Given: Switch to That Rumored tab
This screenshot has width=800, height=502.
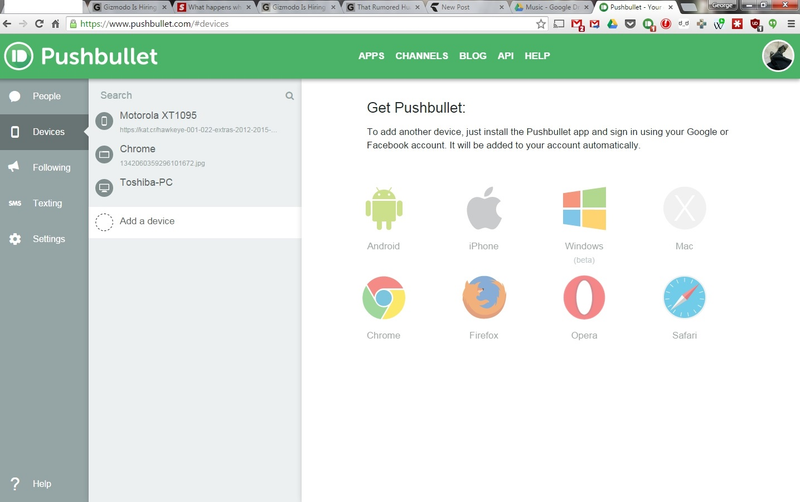Looking at the screenshot, I should coord(384,7).
